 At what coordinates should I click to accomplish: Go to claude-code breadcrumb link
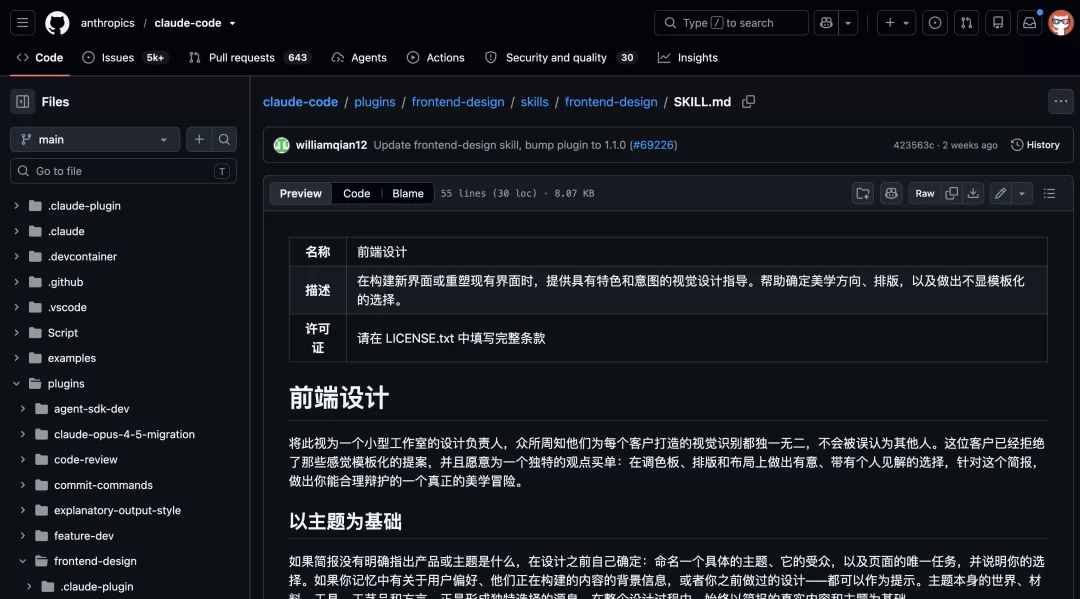click(x=300, y=102)
